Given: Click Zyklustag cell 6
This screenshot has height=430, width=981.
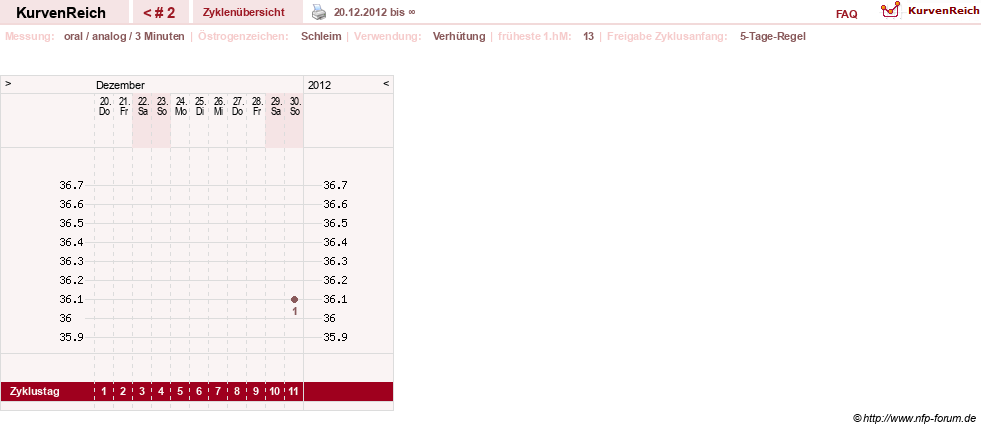Looking at the screenshot, I should (200, 392).
